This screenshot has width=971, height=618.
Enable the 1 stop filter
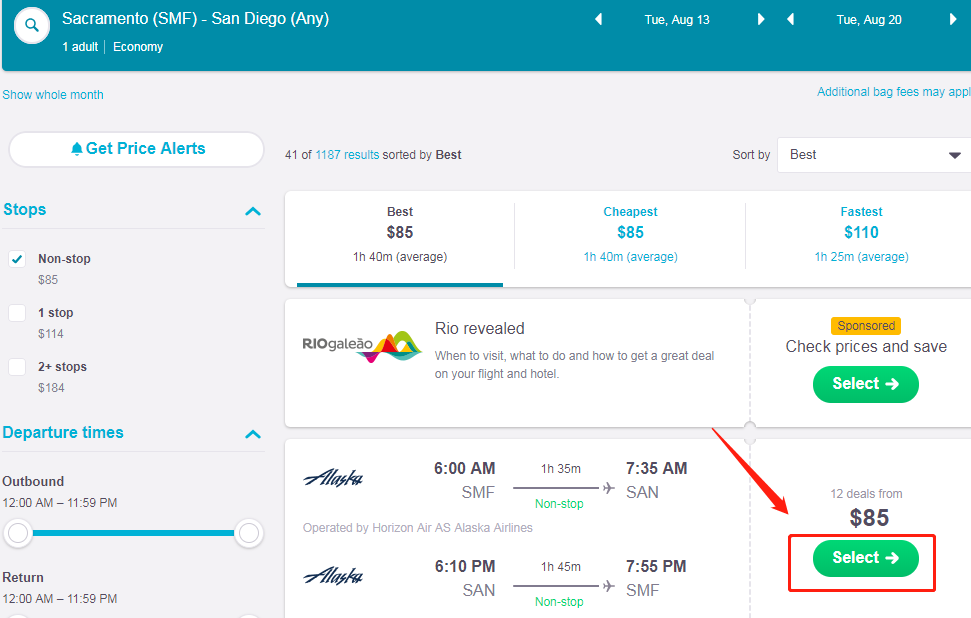(x=18, y=313)
